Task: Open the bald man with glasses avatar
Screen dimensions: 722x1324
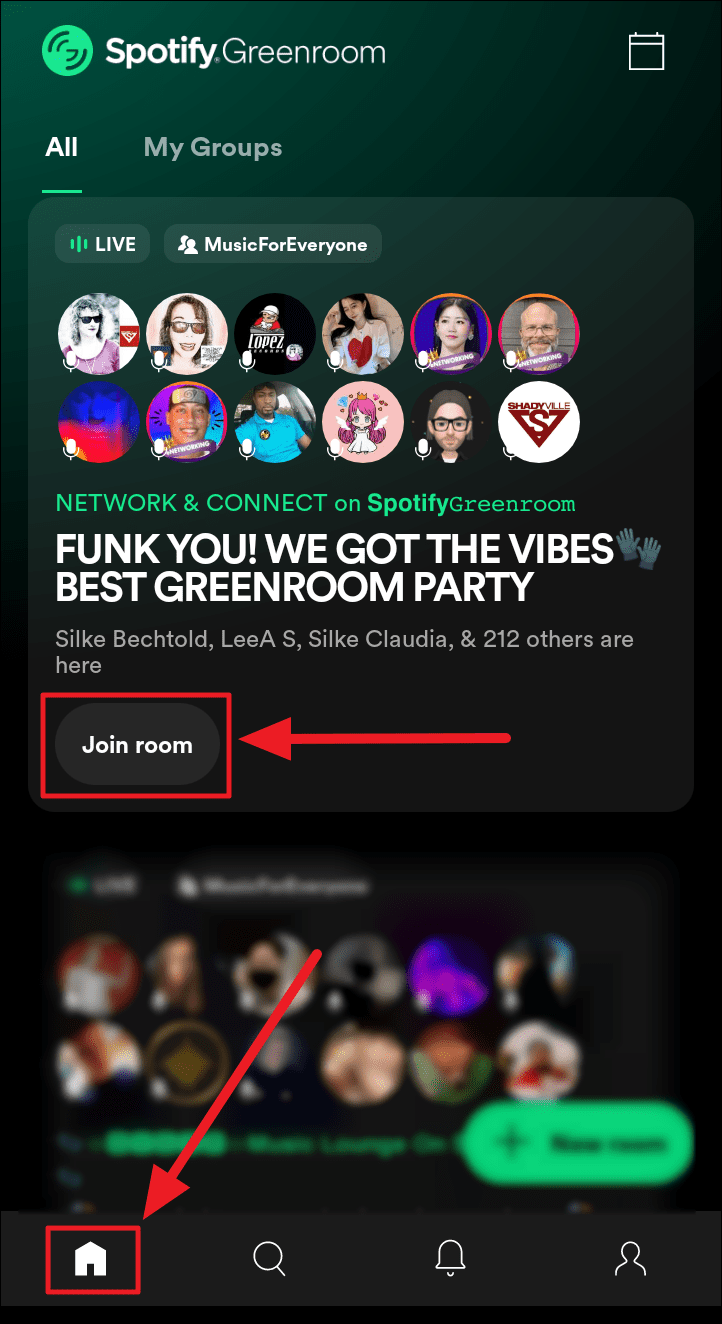Action: (x=539, y=334)
